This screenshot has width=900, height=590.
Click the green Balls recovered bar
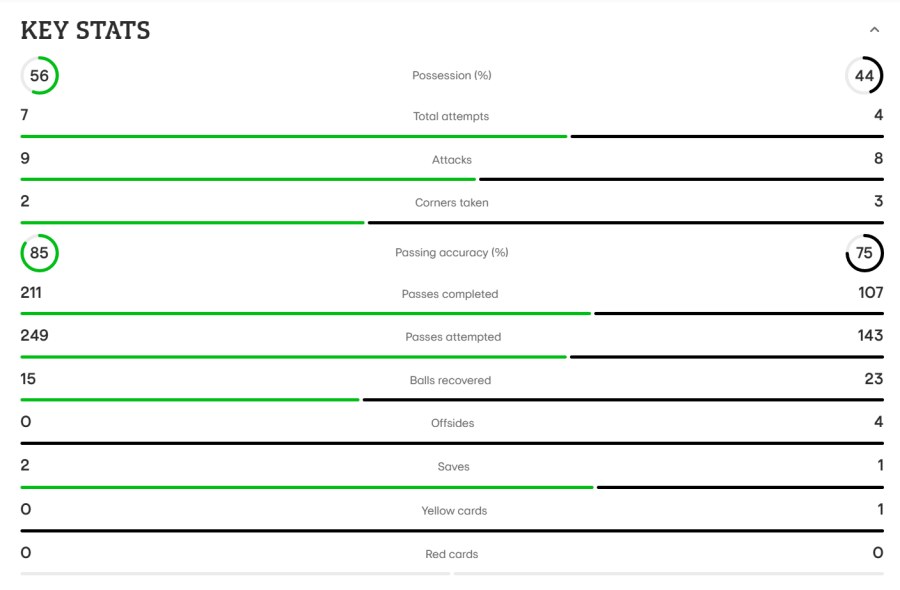(x=190, y=400)
